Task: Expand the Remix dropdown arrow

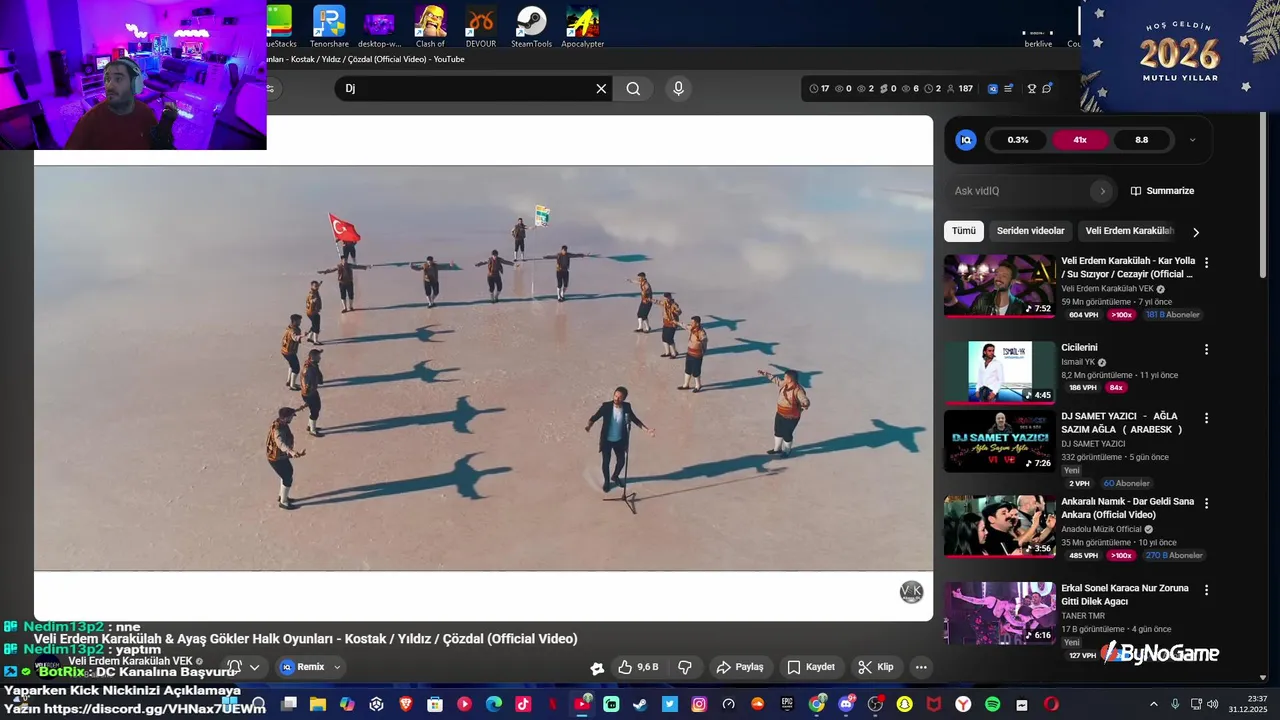Action: 337,667
